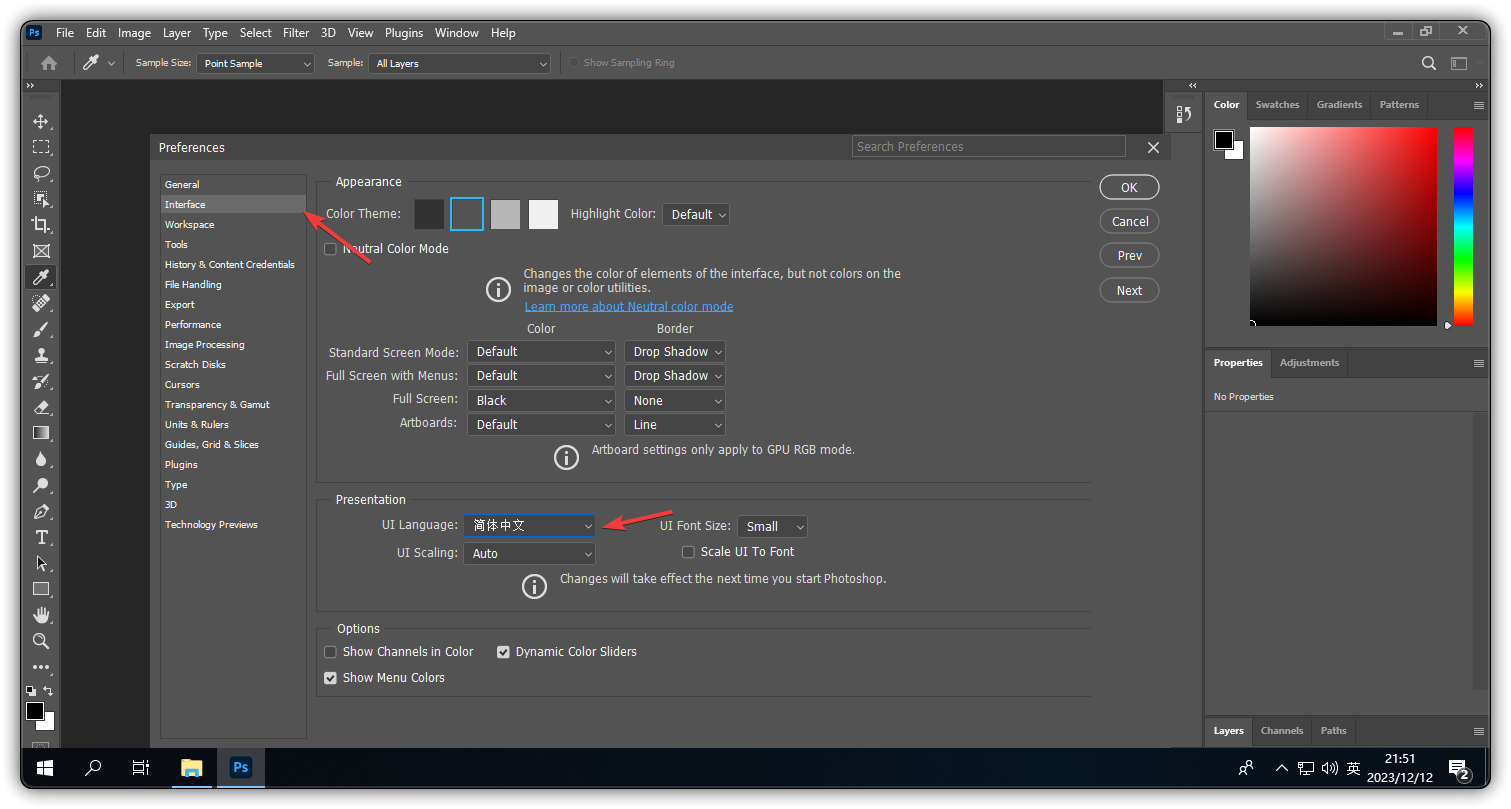The width and height of the screenshot is (1511, 809).
Task: Go to previous preferences page with Prev
Action: [x=1129, y=255]
